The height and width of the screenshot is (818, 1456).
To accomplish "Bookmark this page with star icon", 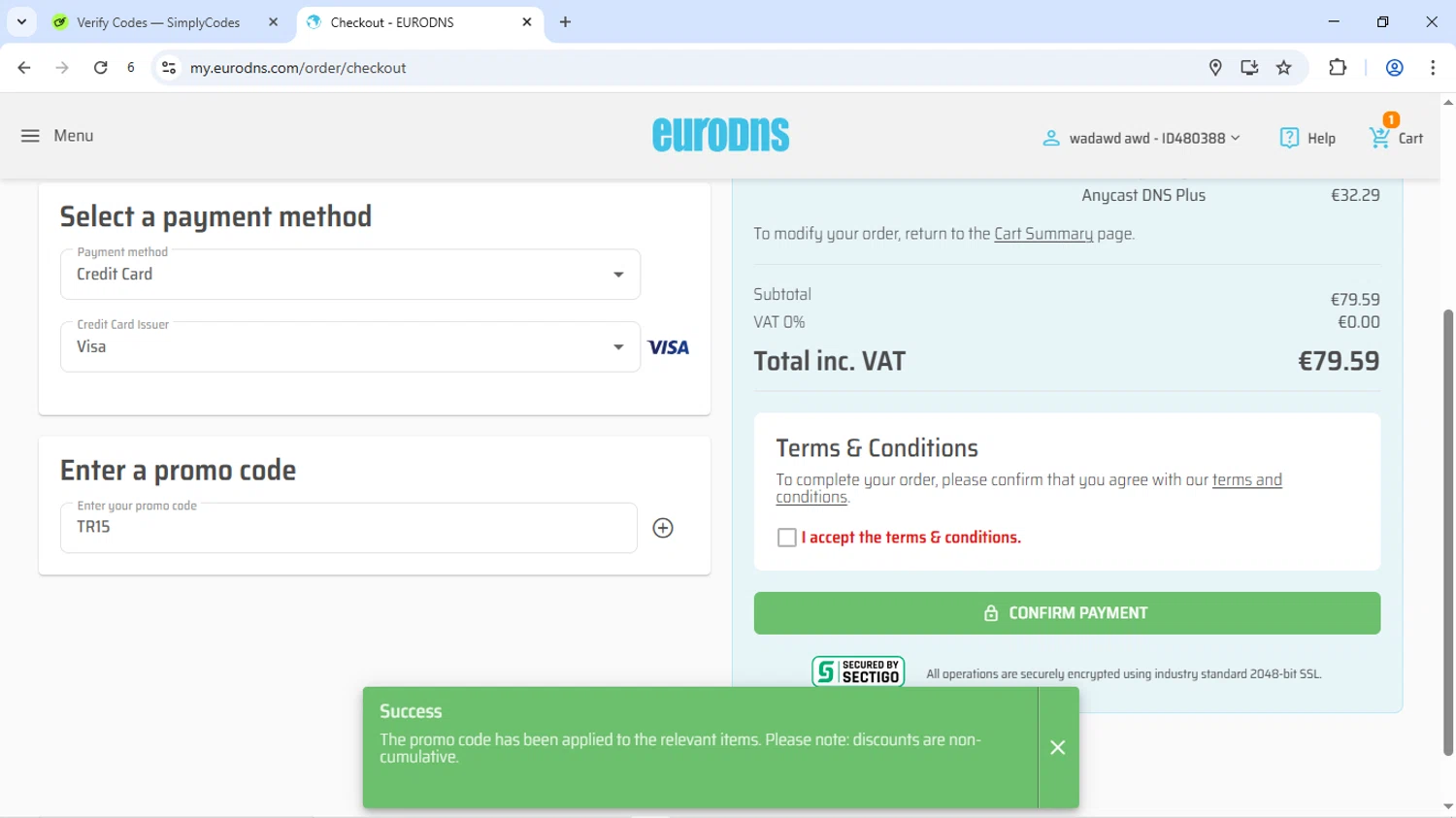I will pos(1284,68).
